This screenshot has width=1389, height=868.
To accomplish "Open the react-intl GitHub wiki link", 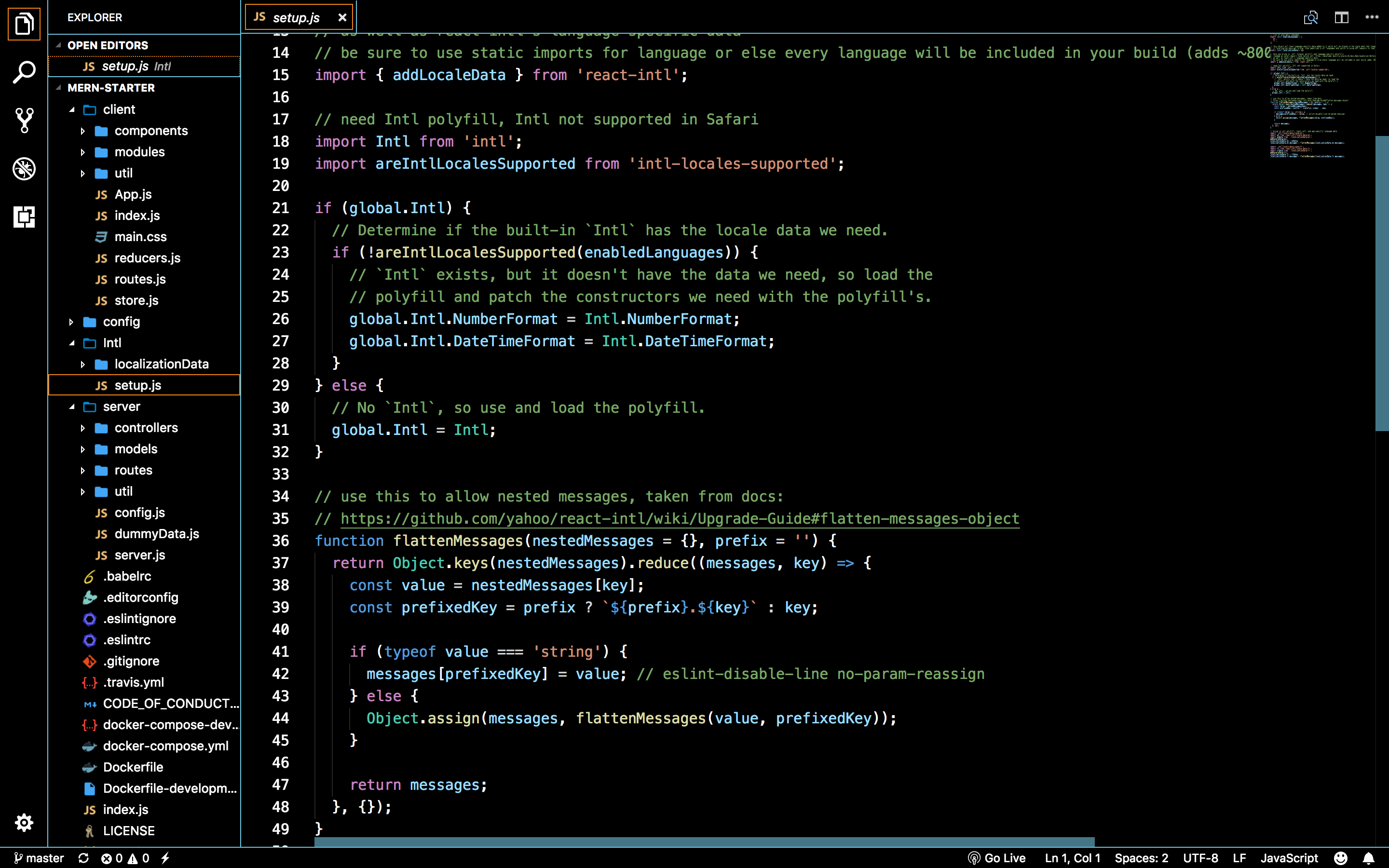I will click(680, 518).
